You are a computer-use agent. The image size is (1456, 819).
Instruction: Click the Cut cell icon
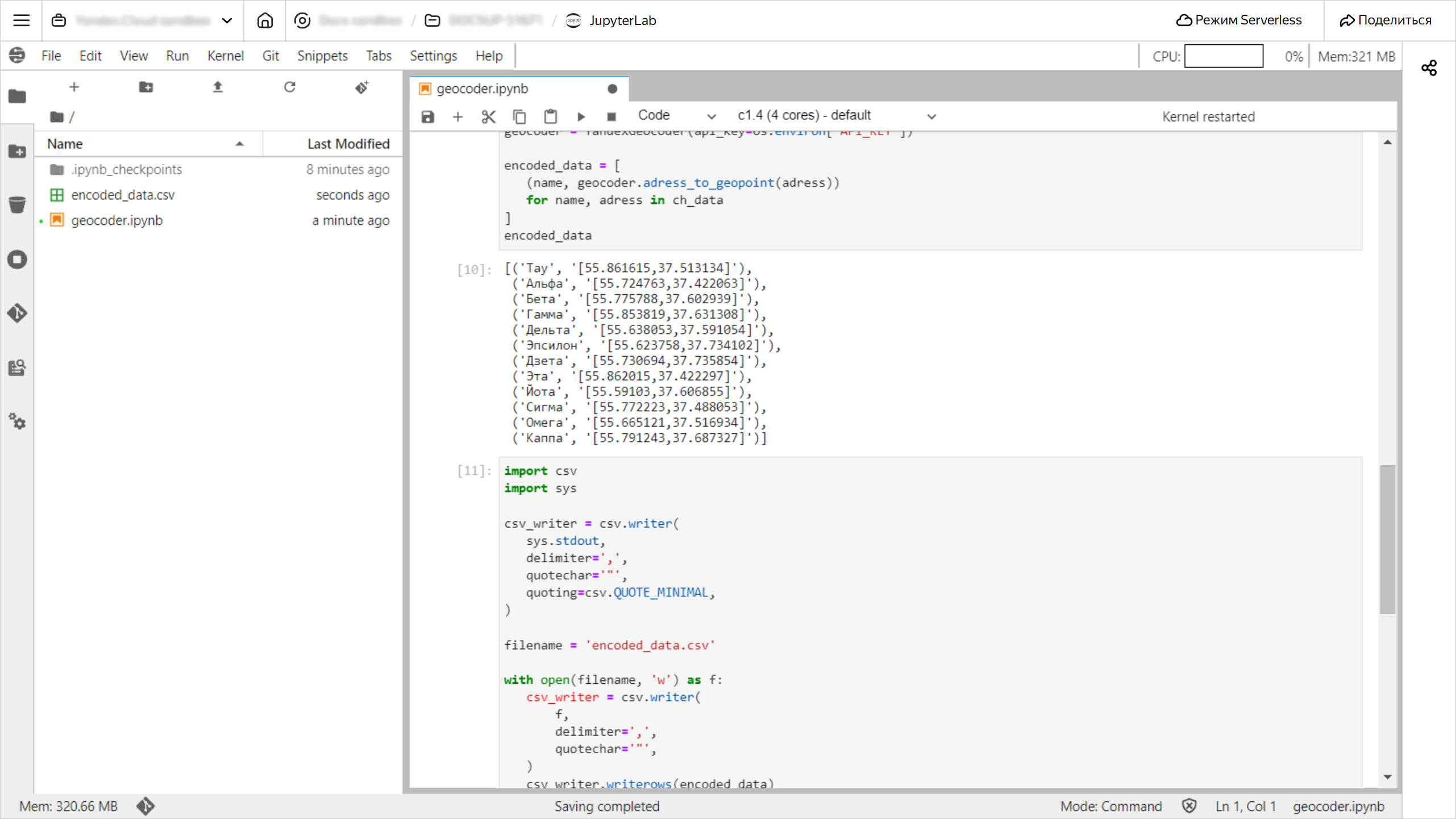(x=489, y=115)
